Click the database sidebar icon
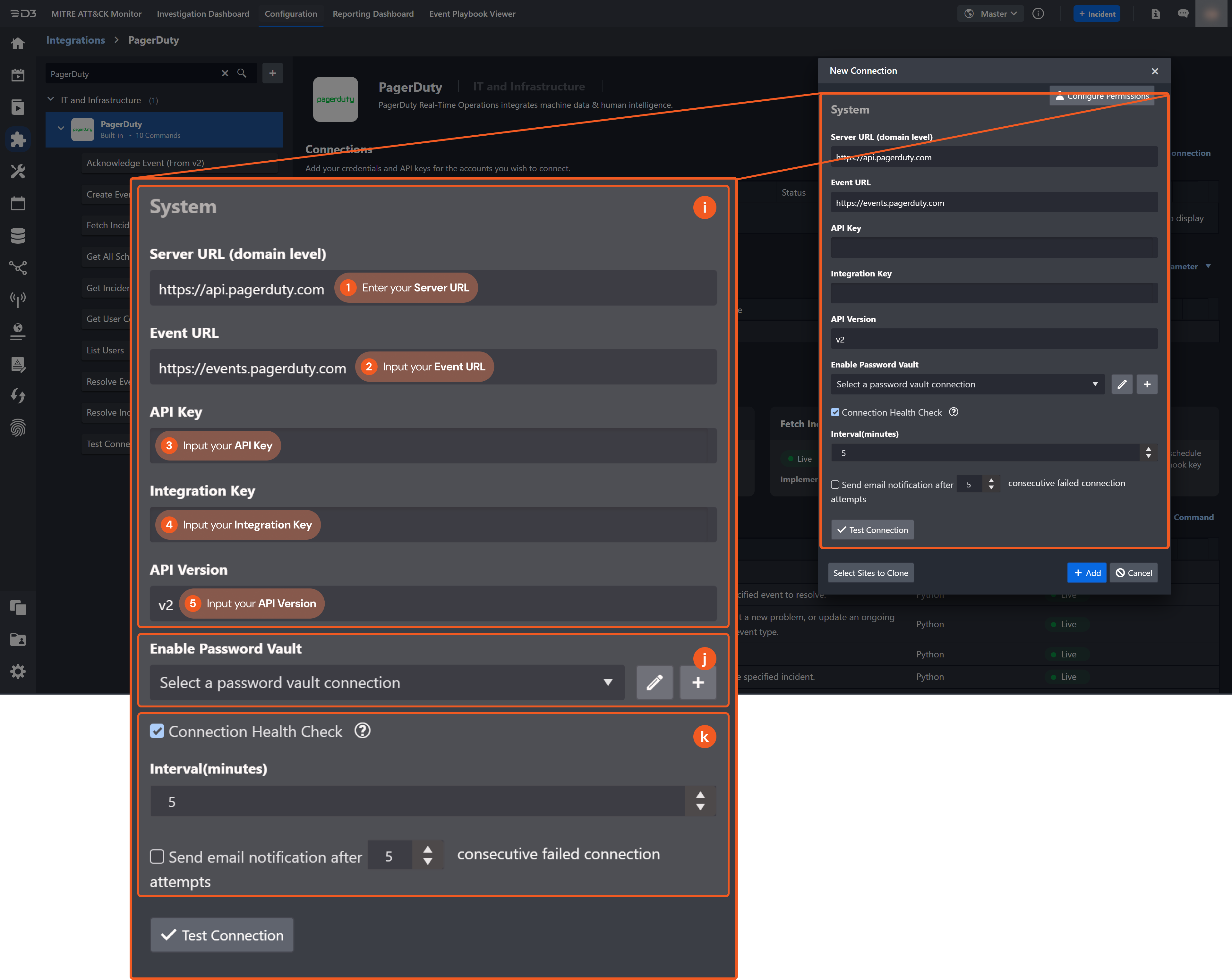The width and height of the screenshot is (1232, 980). coord(18,235)
